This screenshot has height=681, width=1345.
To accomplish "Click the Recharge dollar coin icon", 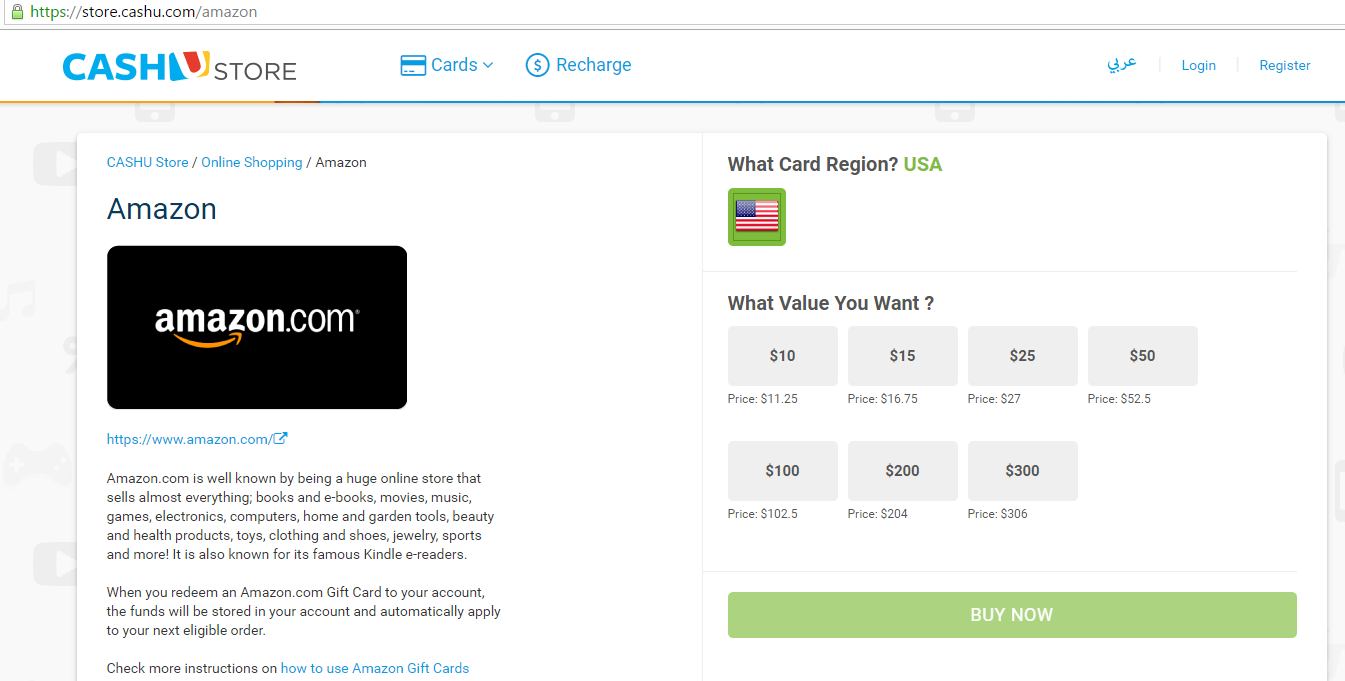I will pyautogui.click(x=537, y=66).
